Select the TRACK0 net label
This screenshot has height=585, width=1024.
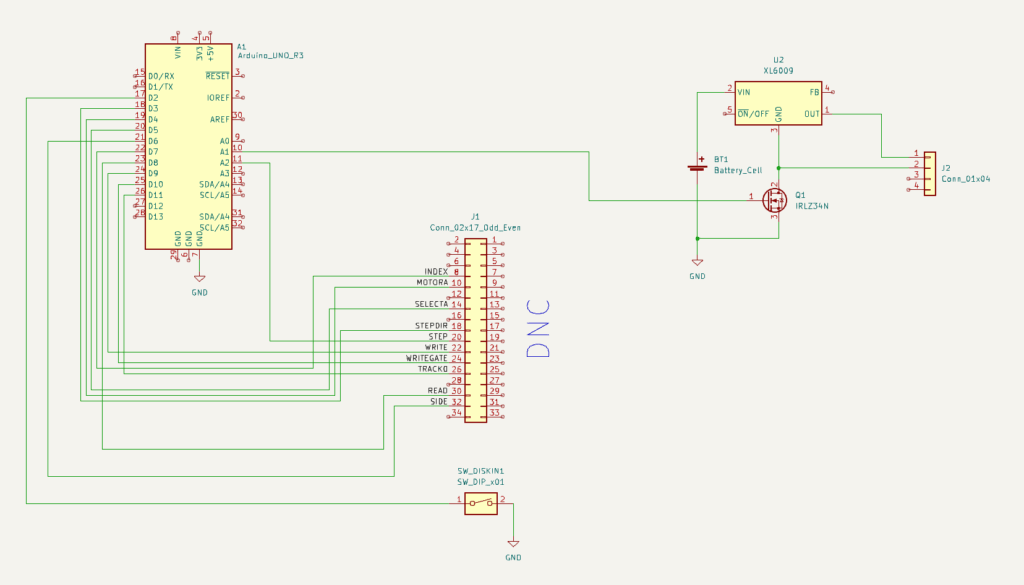tap(432, 369)
